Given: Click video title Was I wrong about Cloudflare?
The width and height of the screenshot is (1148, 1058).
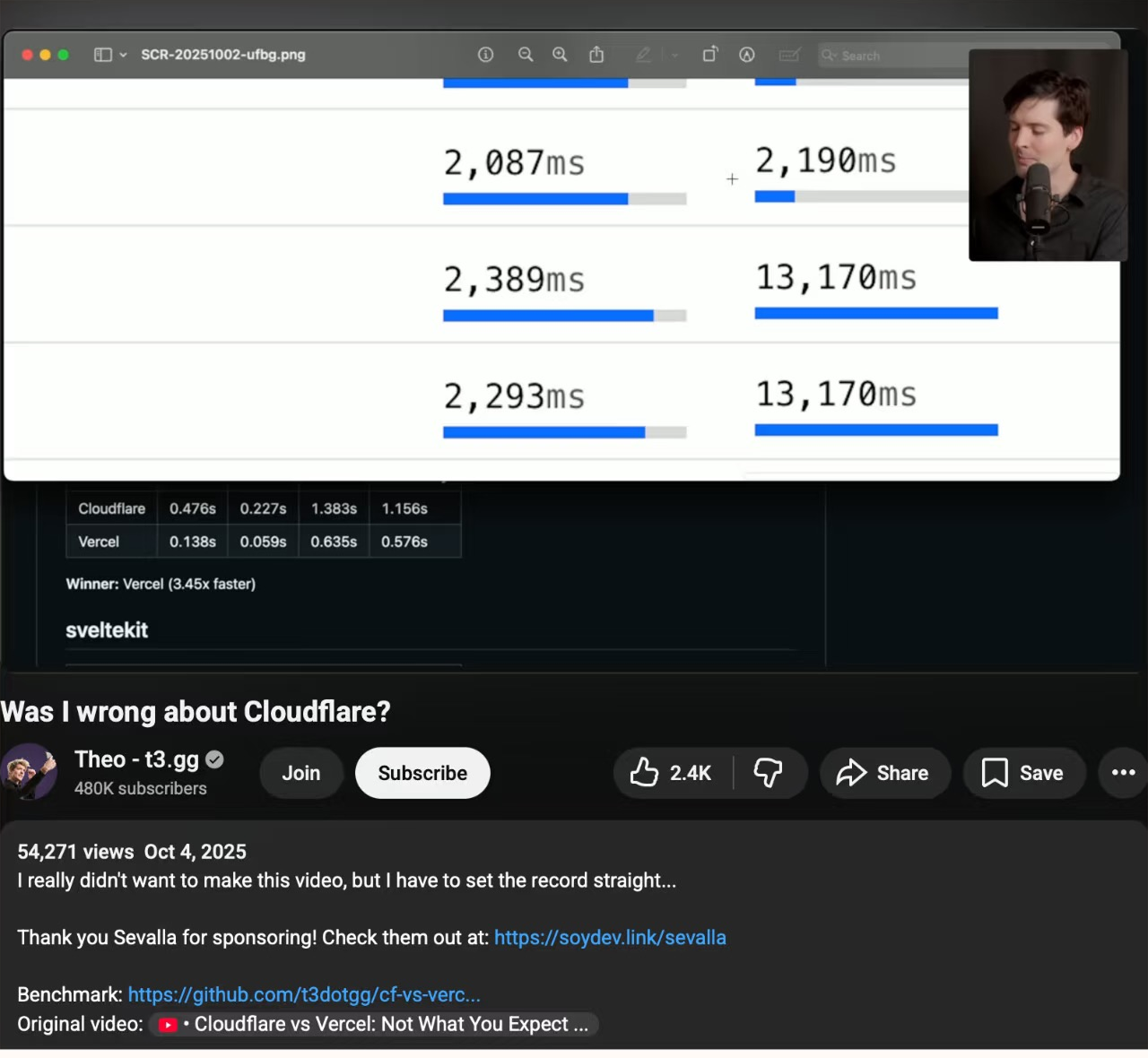Looking at the screenshot, I should pyautogui.click(x=196, y=712).
